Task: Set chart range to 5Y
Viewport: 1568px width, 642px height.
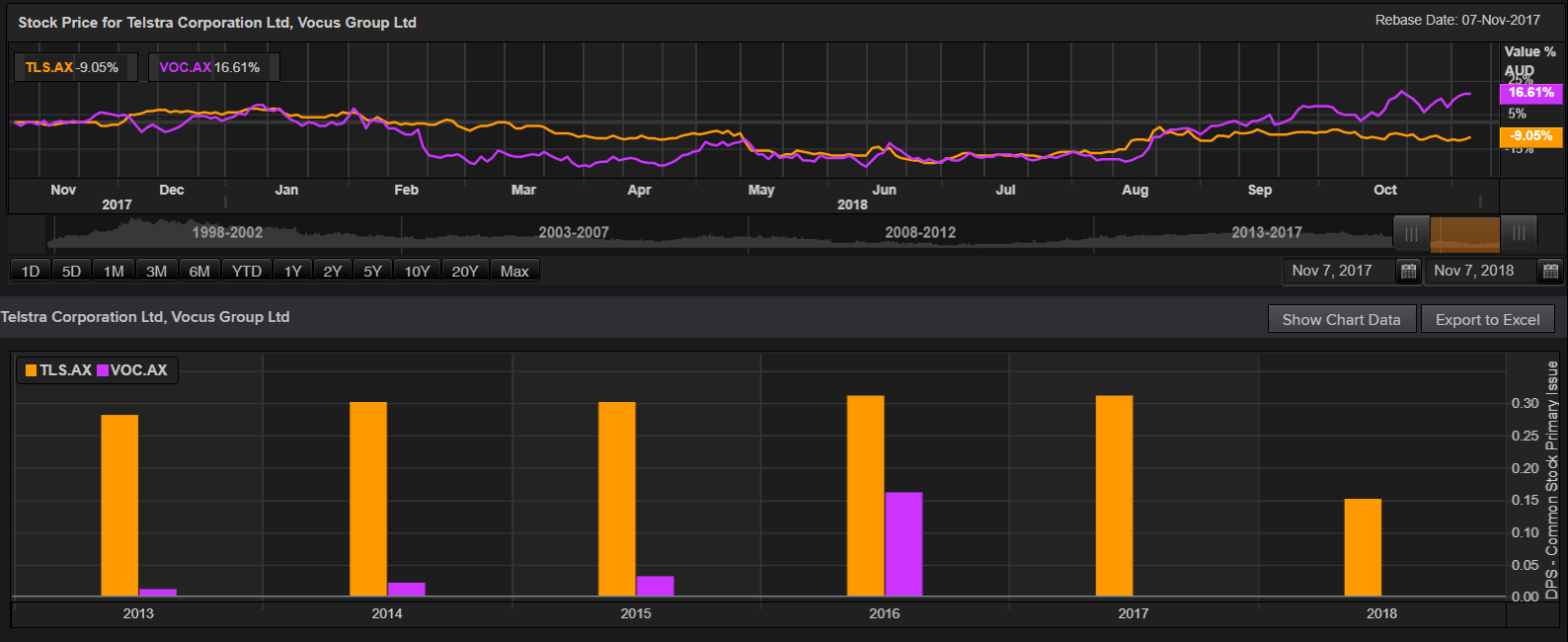Action: point(372,271)
